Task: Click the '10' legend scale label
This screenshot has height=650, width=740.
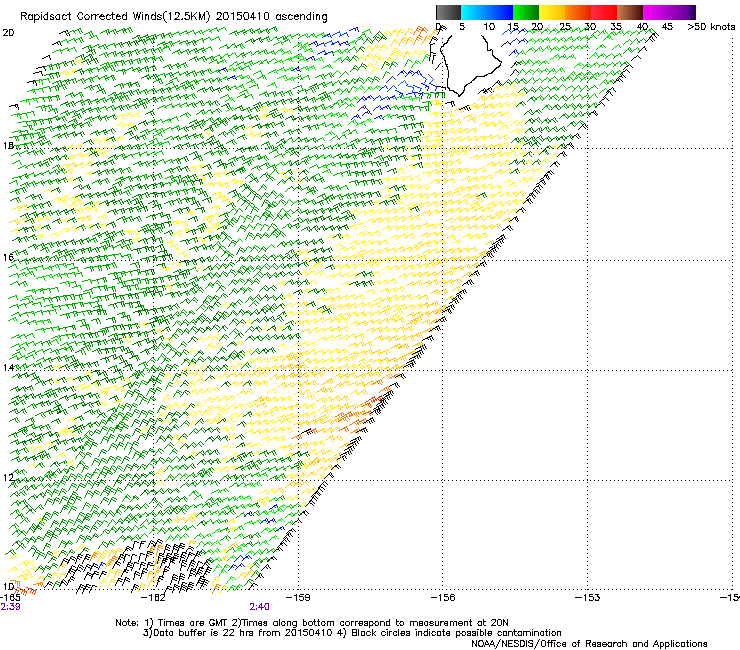Action: 489,27
